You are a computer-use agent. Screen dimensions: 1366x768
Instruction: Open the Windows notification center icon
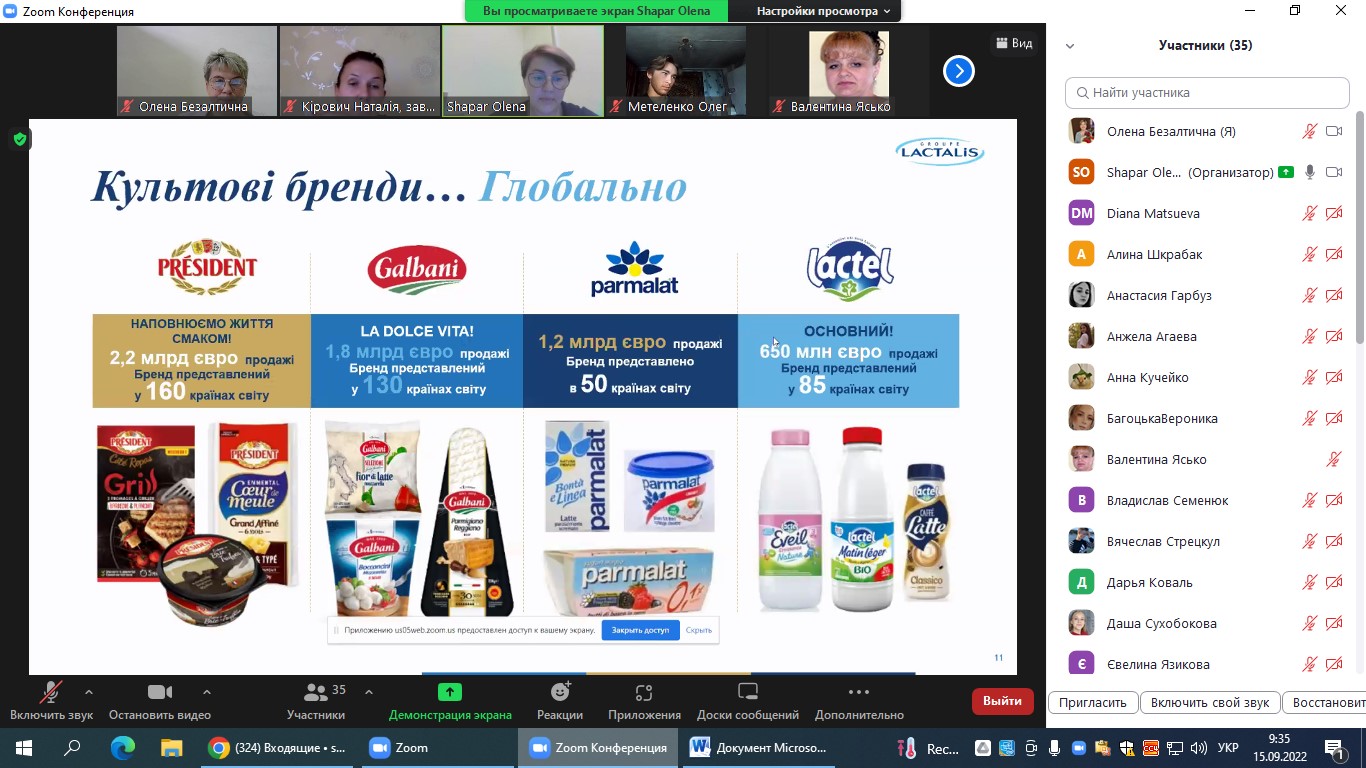point(1336,749)
